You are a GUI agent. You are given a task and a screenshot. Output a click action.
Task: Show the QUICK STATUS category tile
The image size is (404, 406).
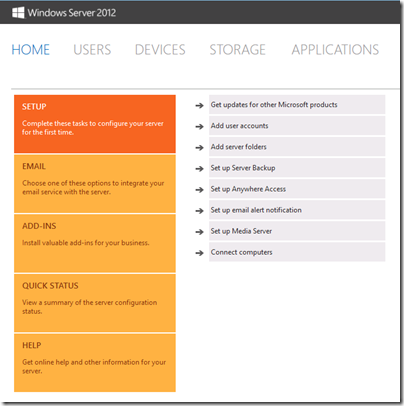[x=95, y=303]
